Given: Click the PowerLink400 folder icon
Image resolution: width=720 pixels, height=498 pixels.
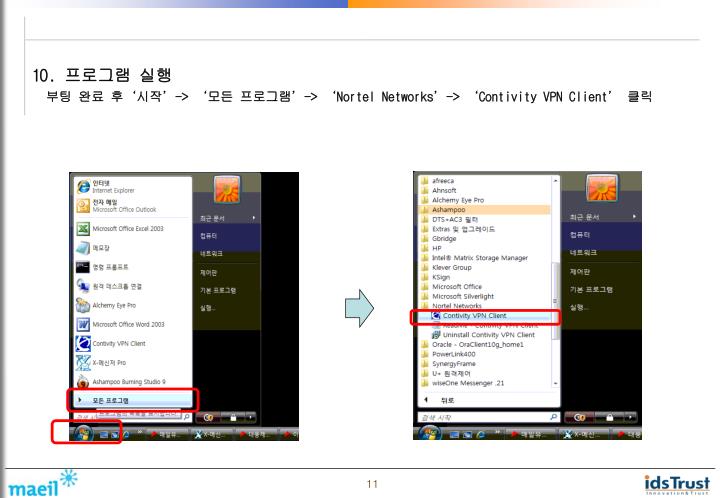Looking at the screenshot, I should pos(425,354).
